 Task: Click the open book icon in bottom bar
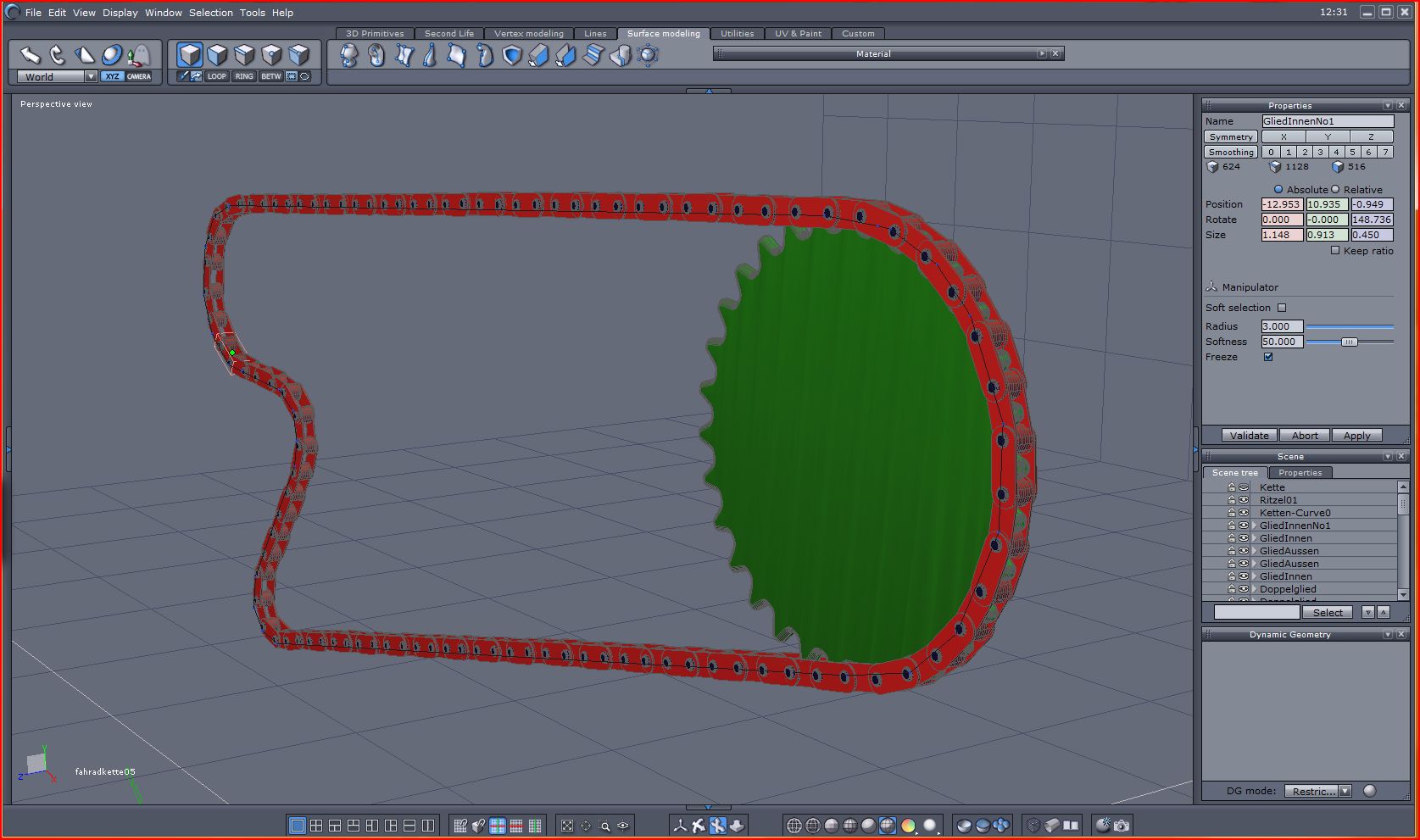(x=1072, y=826)
